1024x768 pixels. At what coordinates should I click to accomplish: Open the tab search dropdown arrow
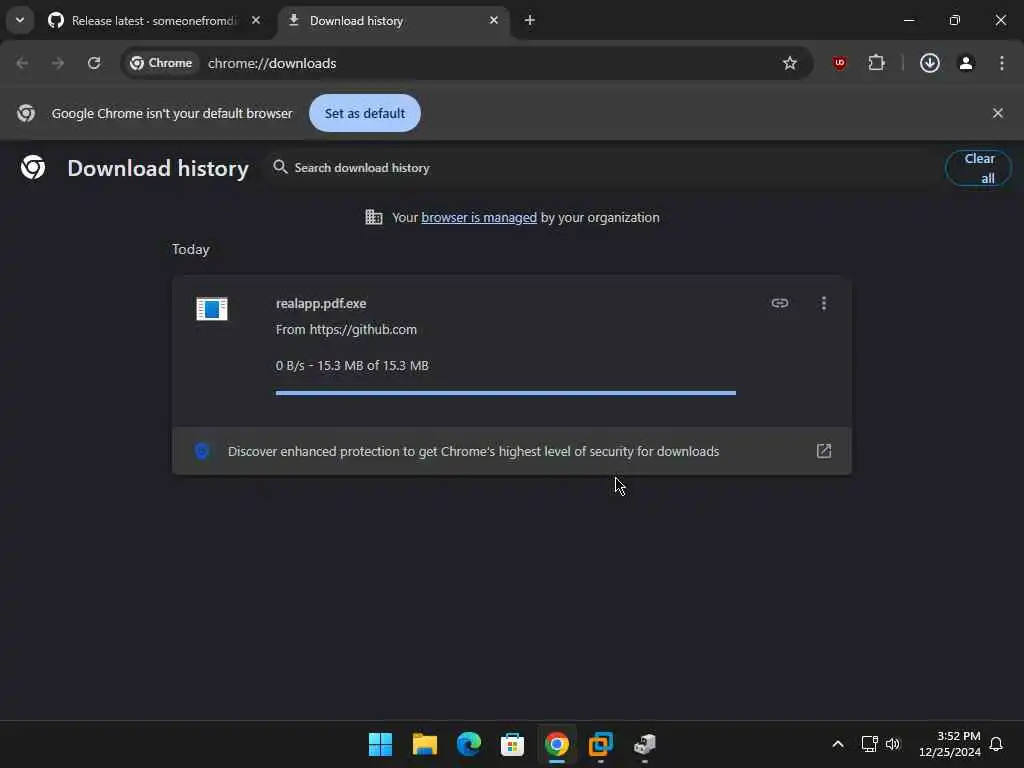coord(20,20)
